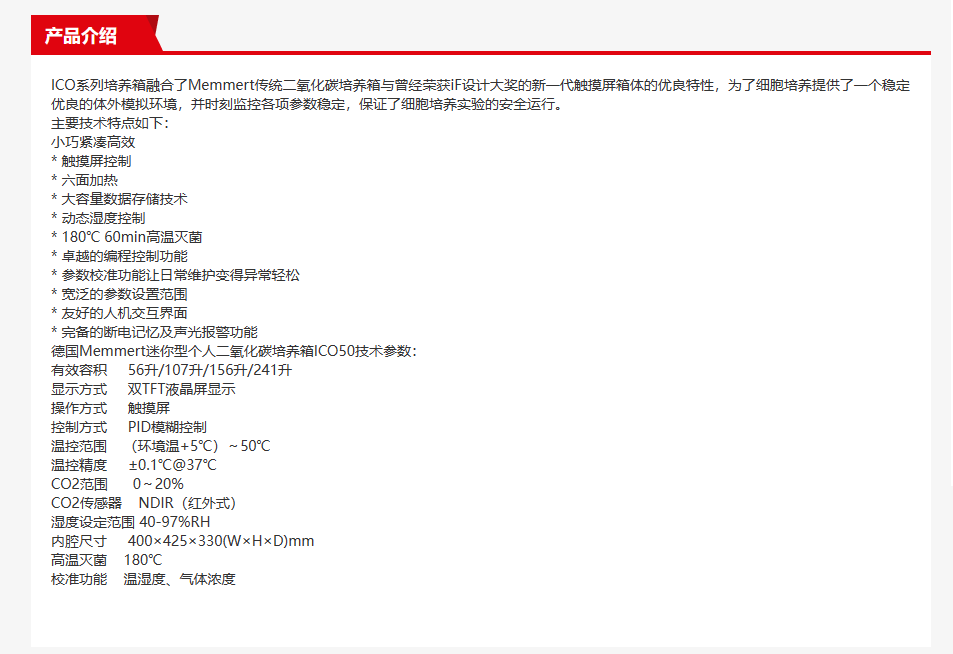The width and height of the screenshot is (953, 654).
Task: Click the 友好的人机交互界面 bullet
Action: (x=119, y=313)
